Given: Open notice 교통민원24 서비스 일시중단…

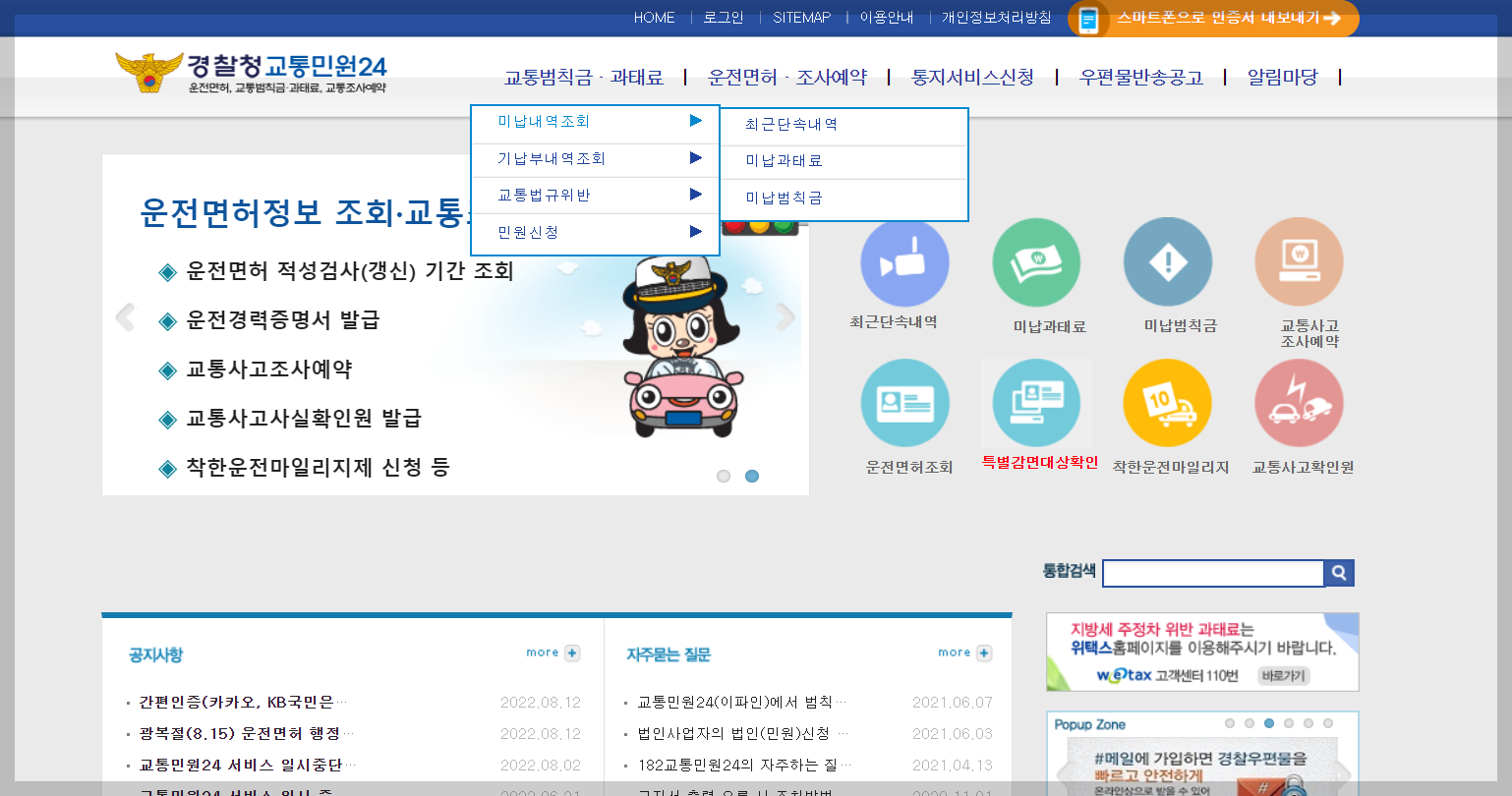Looking at the screenshot, I should 248,766.
